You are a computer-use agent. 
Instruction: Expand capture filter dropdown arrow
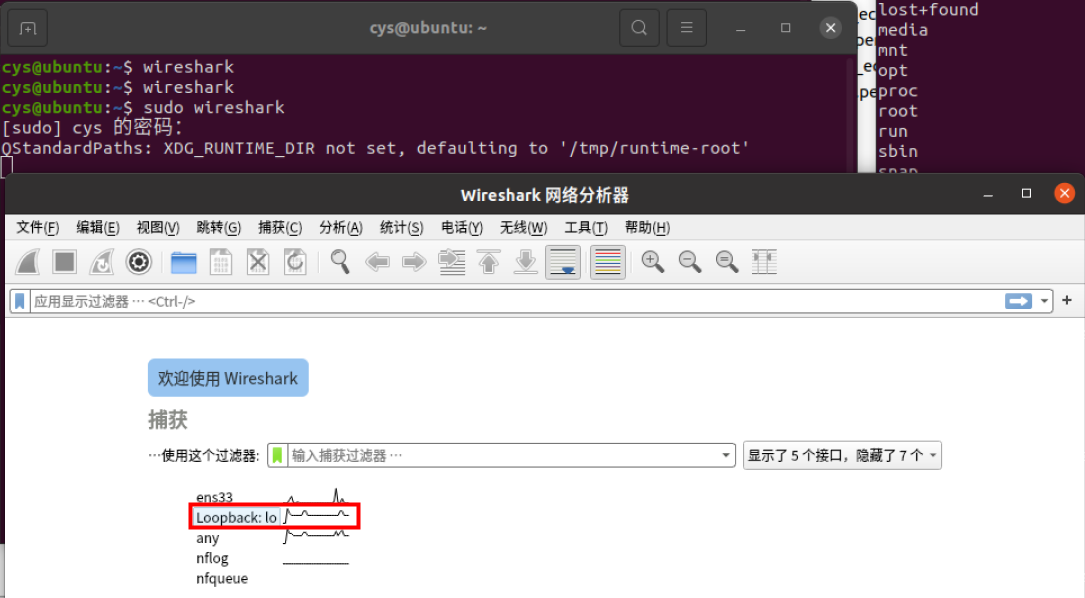(x=726, y=455)
